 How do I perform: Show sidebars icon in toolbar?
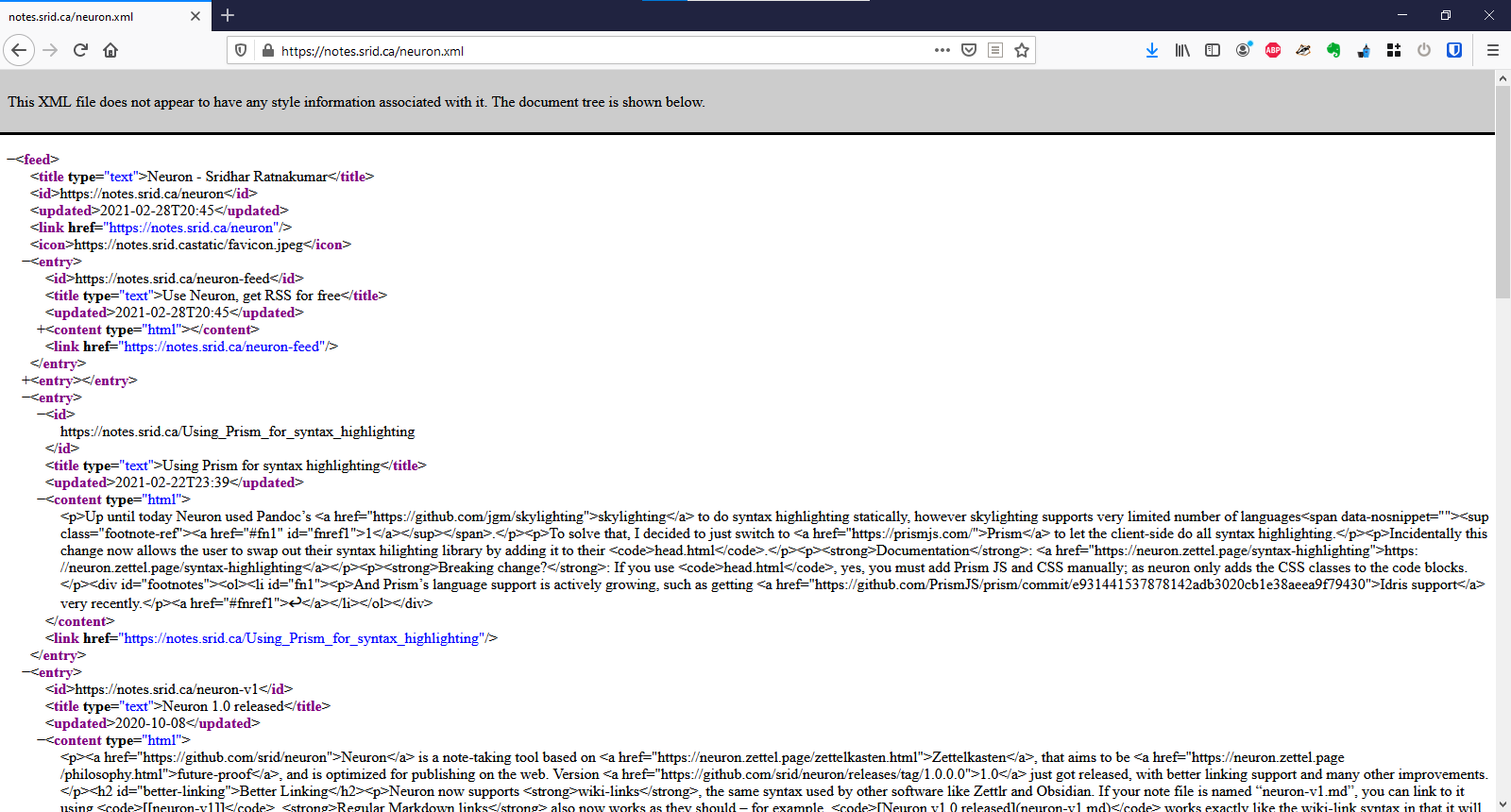tap(1213, 50)
